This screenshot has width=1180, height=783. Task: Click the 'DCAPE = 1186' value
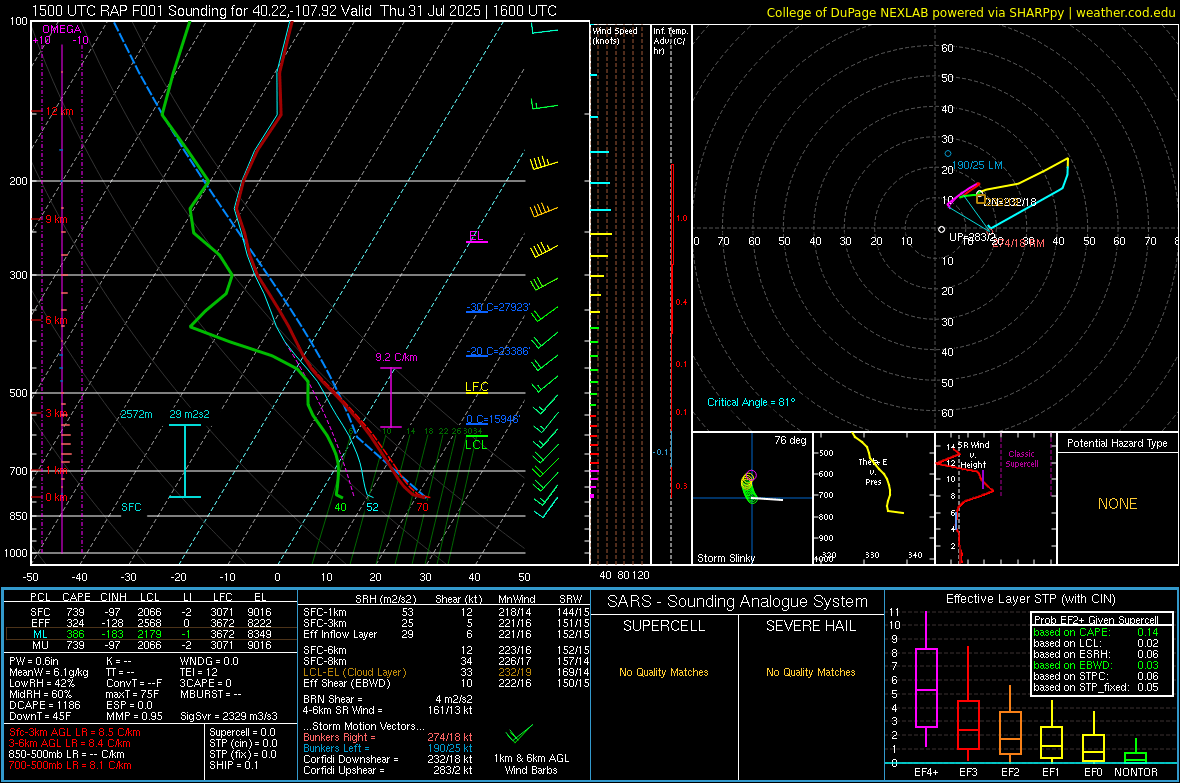44,705
